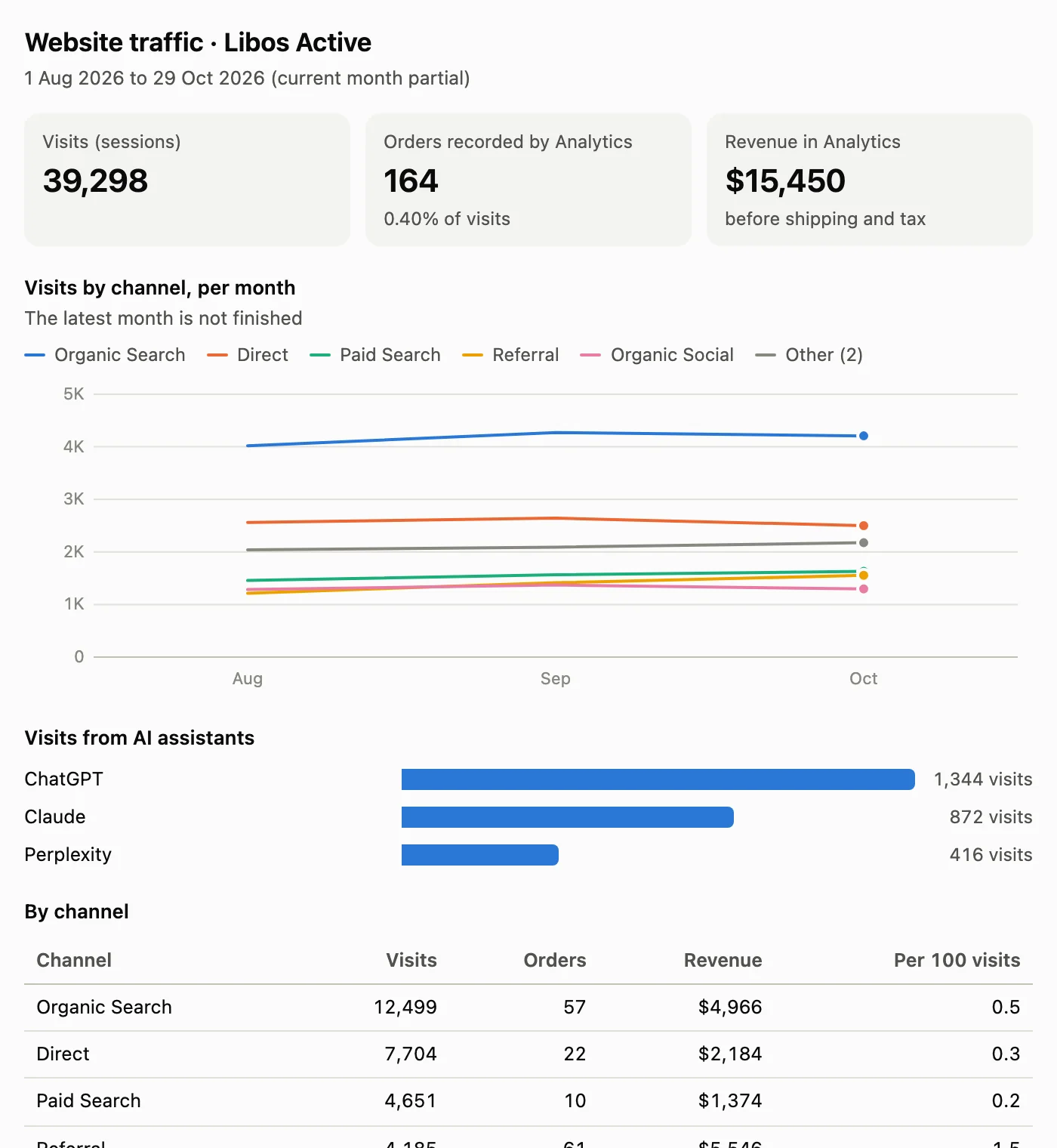Open the Orders recorded by Analytics card
The height and width of the screenshot is (1148, 1057).
(x=528, y=180)
